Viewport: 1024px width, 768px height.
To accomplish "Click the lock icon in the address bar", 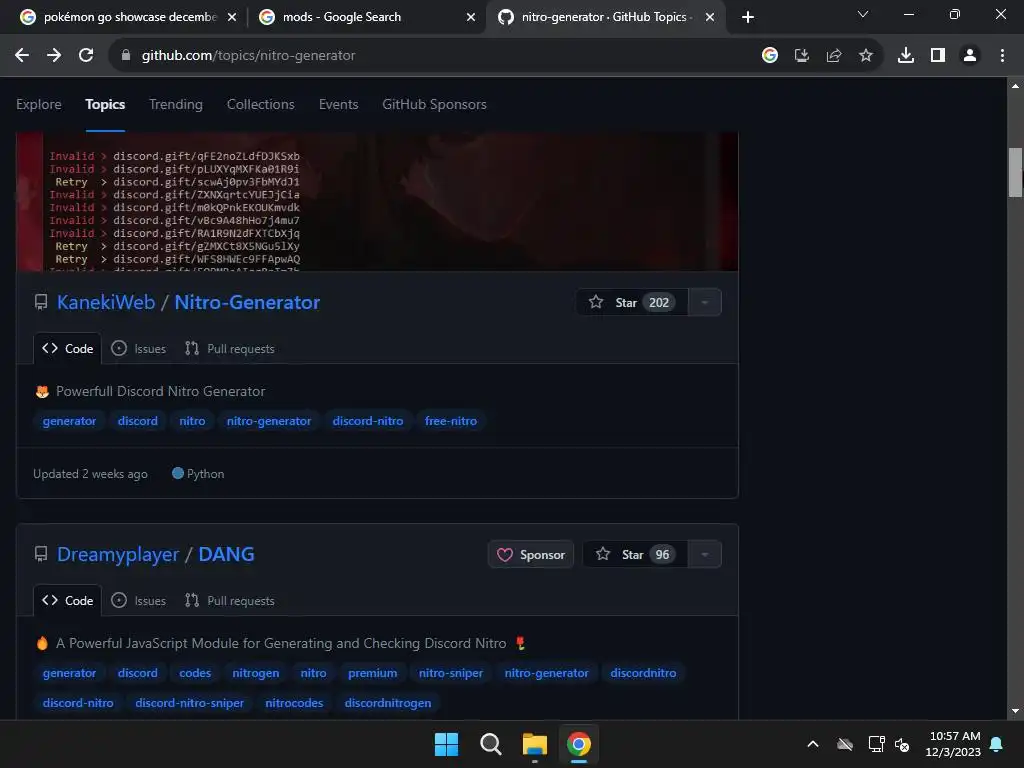I will [x=126, y=56].
